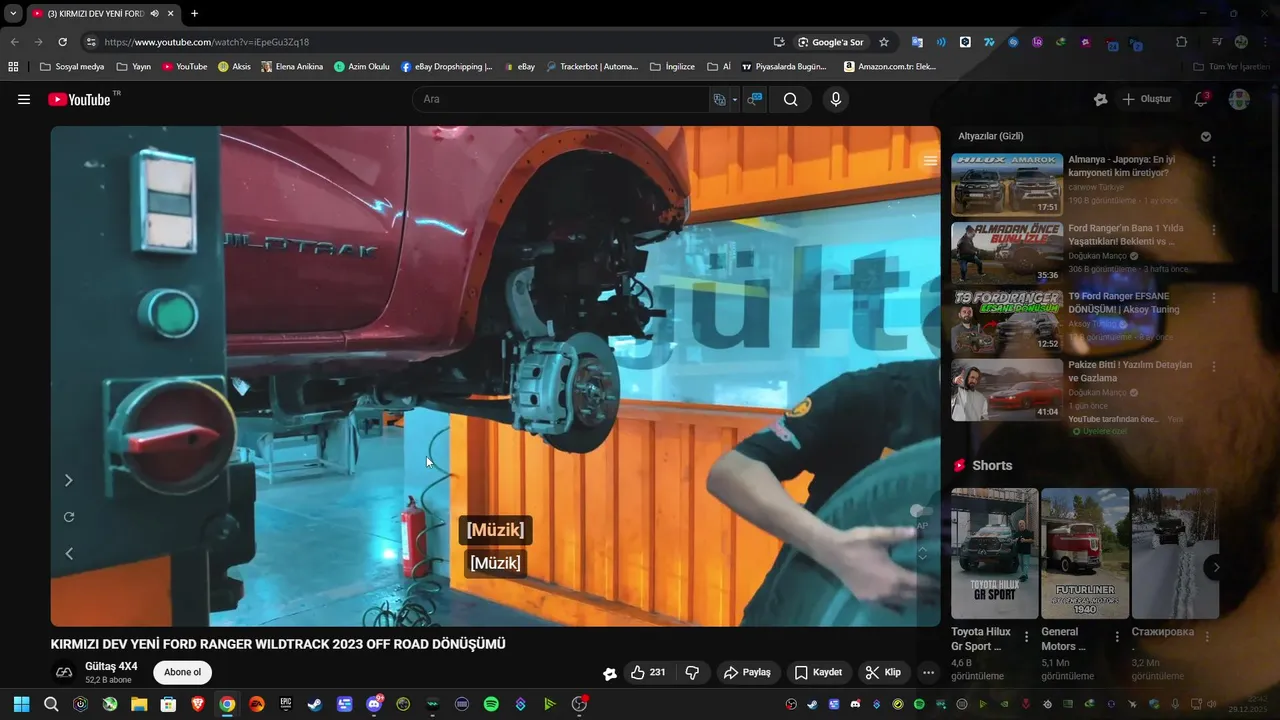Image resolution: width=1280 pixels, height=720 pixels.
Task: Open Chrome apps grid icon
Action: [13, 67]
